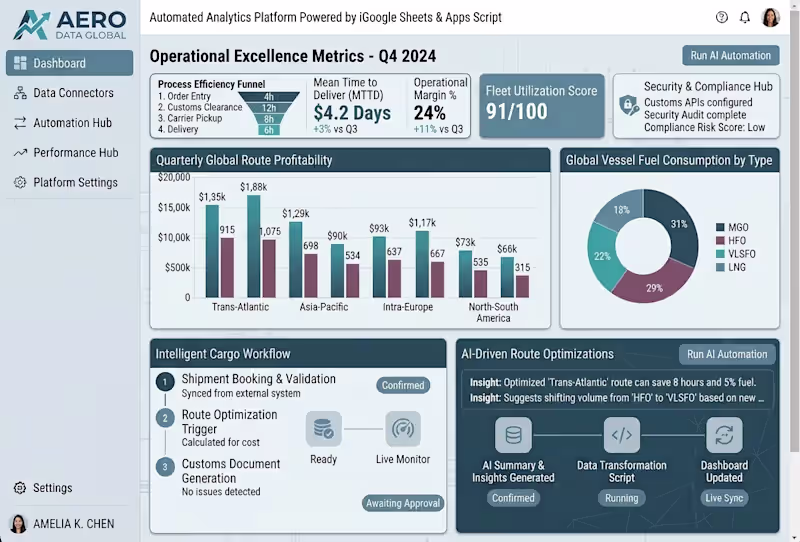Click the 31% donut segment
The image size is (800, 542).
coord(678,225)
